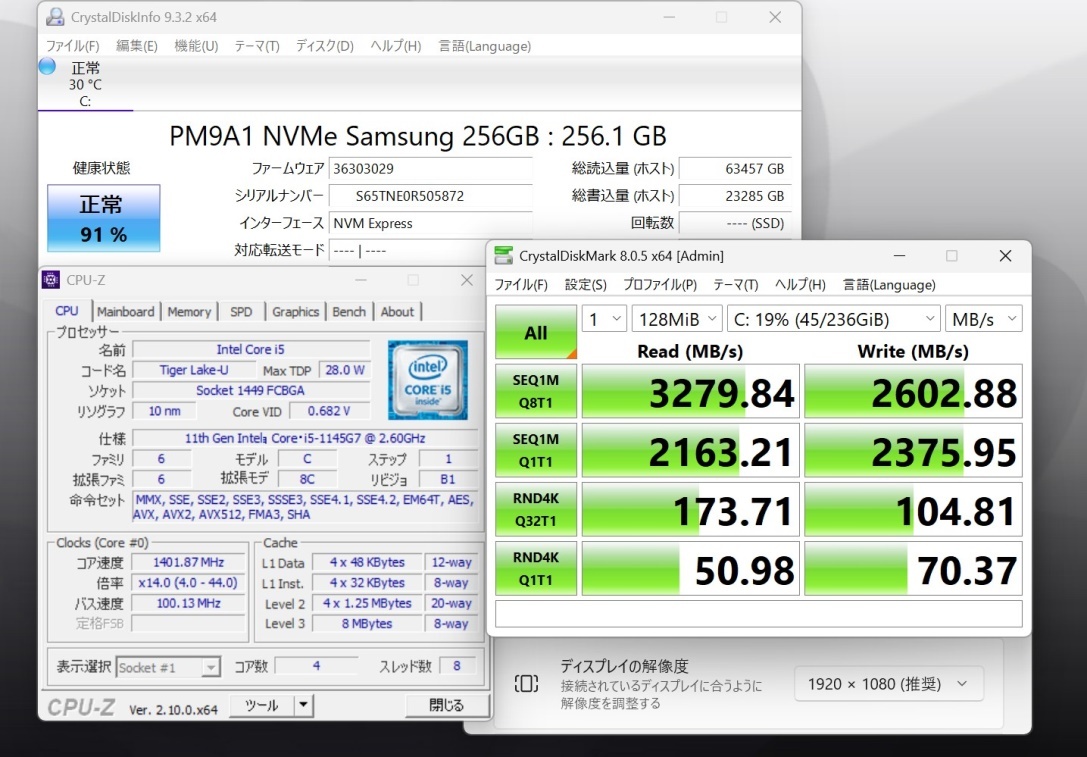The width and height of the screenshot is (1087, 757).
Task: Minimize the CrystalDiskInfo window
Action: tap(669, 17)
